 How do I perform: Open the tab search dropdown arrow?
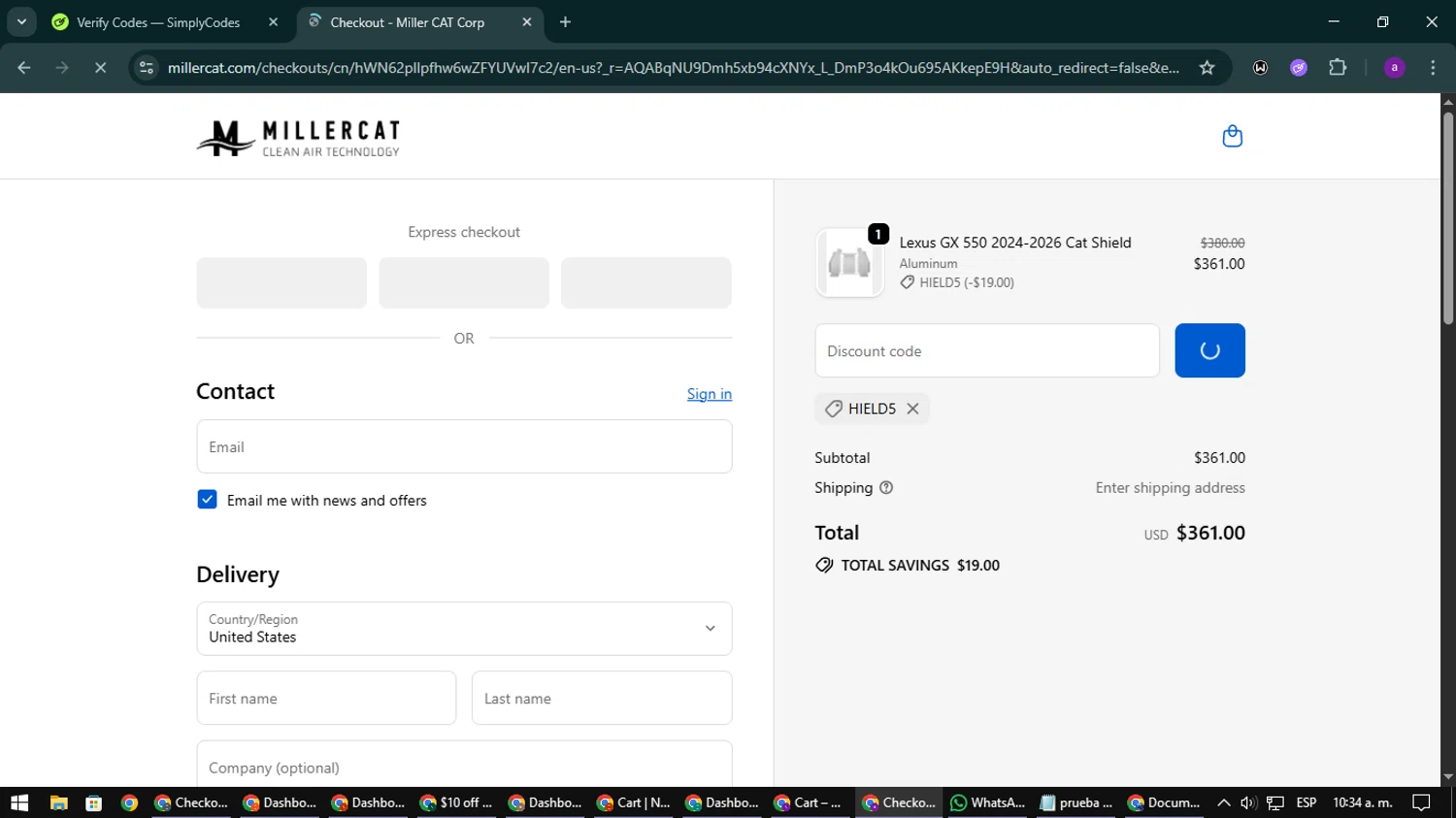point(21,22)
